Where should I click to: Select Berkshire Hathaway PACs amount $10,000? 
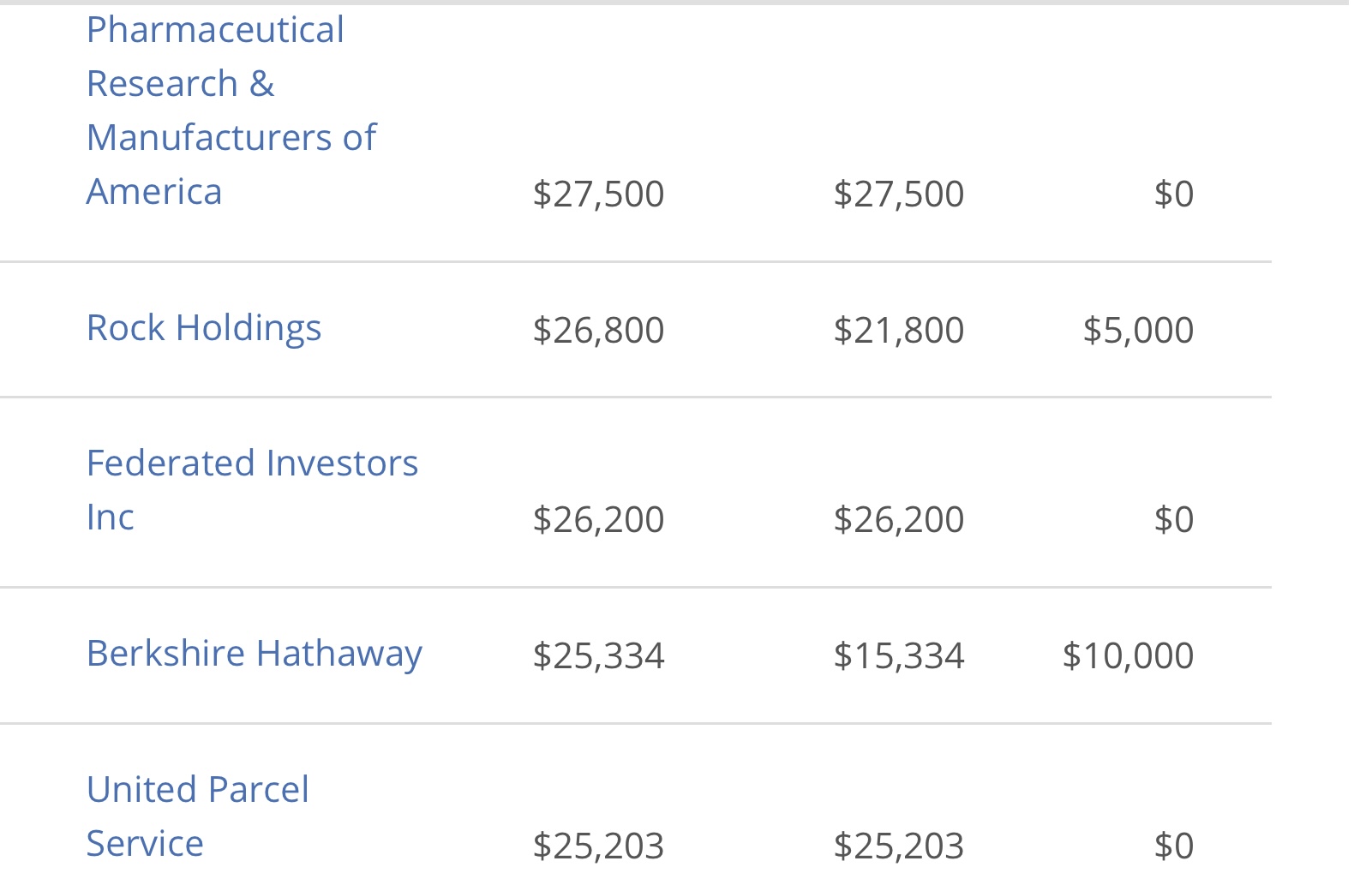click(1128, 655)
